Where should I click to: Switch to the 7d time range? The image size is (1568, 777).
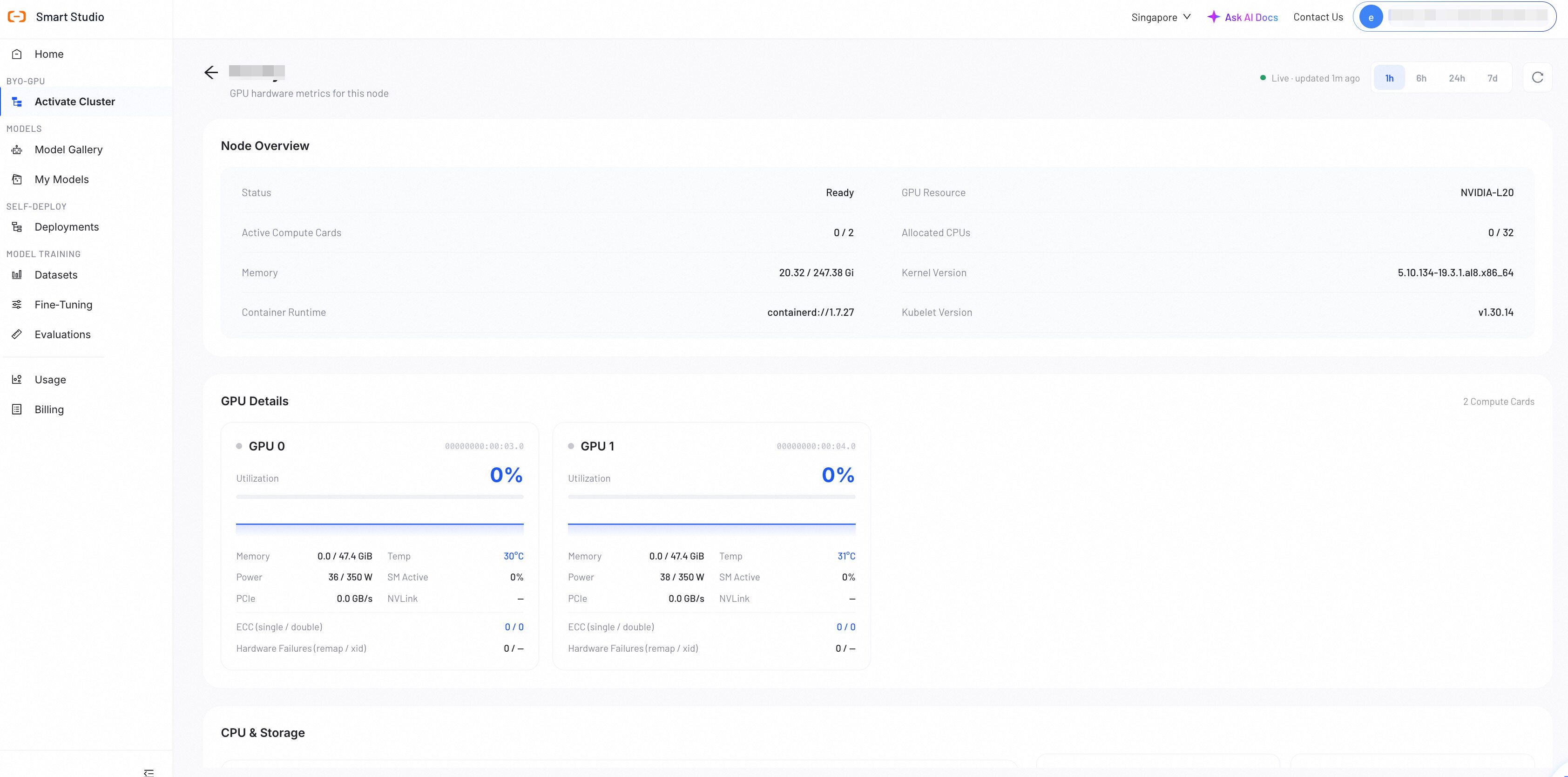tap(1493, 78)
